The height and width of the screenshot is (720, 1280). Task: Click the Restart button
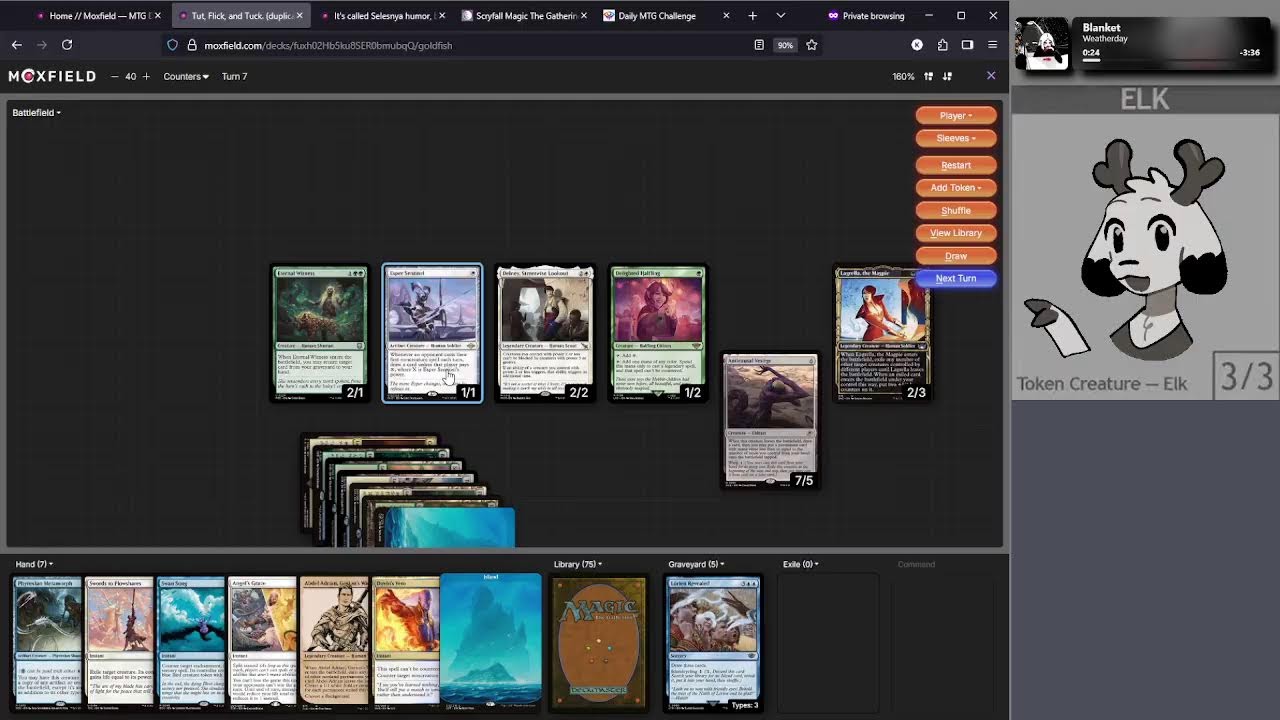click(x=956, y=165)
